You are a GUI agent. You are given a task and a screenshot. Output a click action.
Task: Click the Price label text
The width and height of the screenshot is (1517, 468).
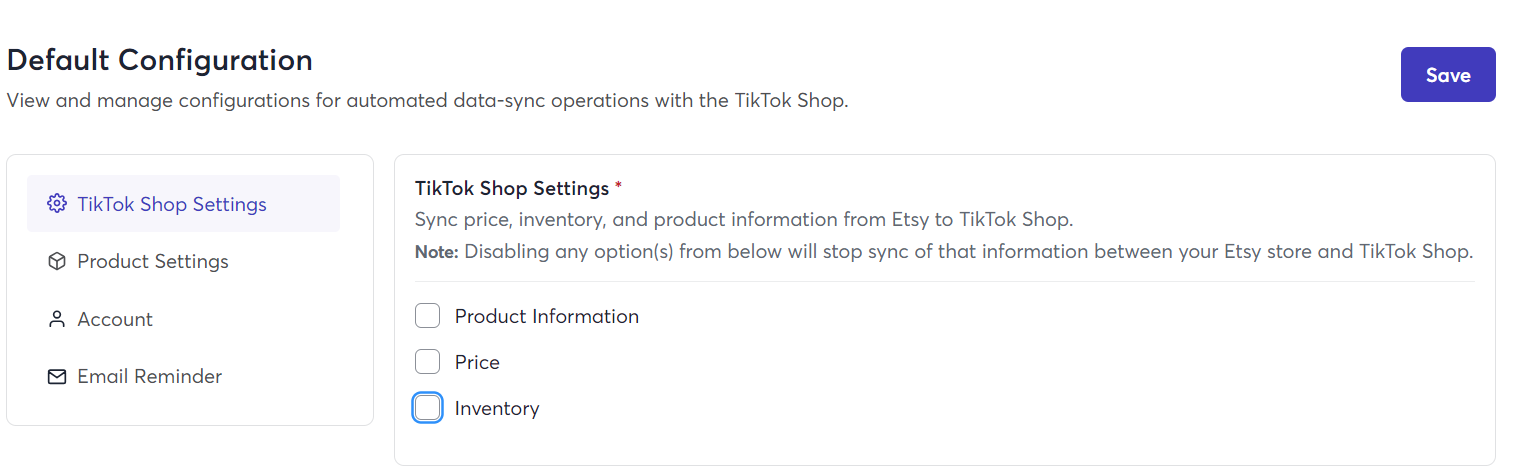tap(477, 362)
